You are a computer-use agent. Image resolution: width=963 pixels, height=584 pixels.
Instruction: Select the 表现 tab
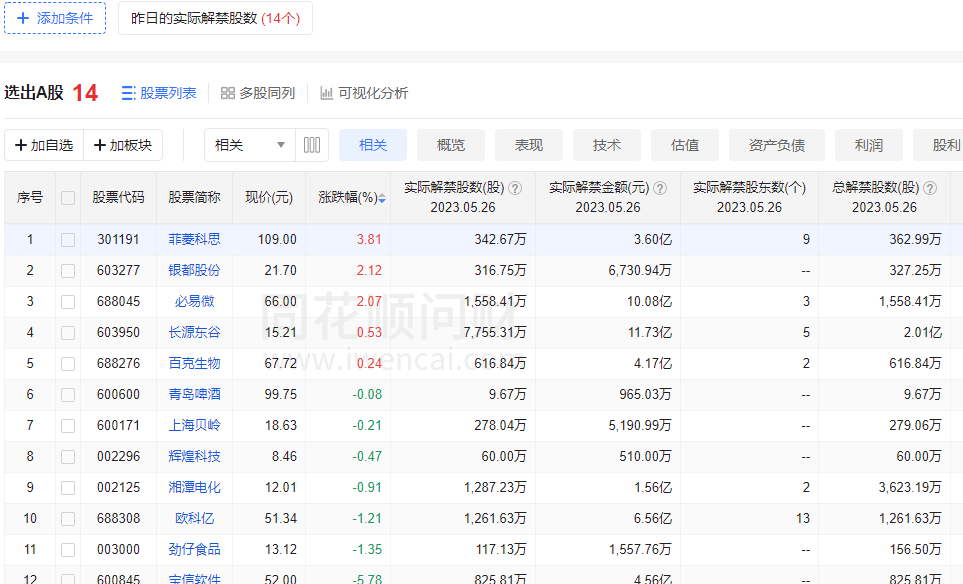tap(529, 145)
